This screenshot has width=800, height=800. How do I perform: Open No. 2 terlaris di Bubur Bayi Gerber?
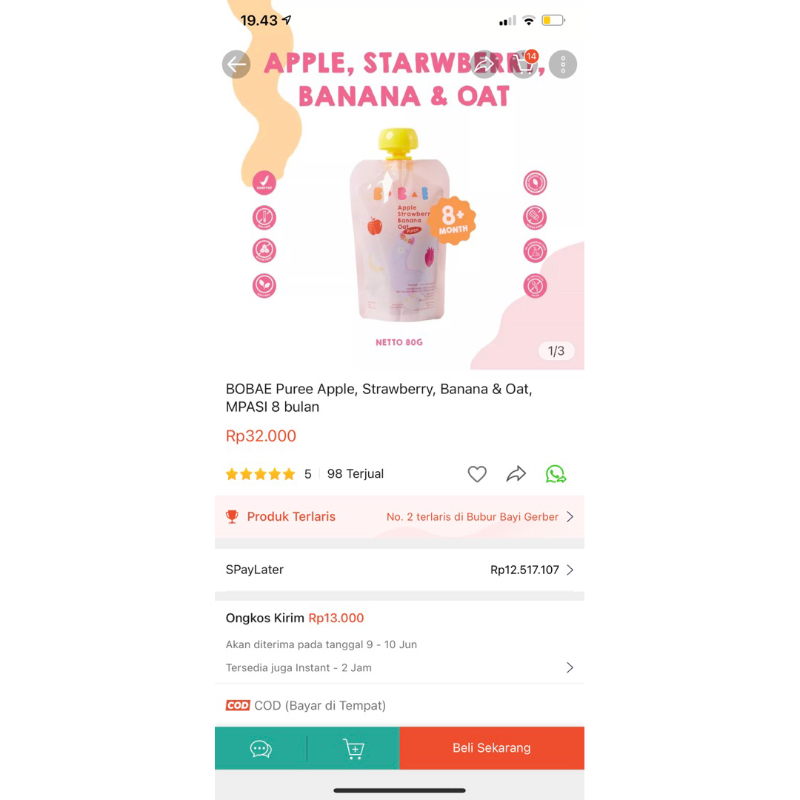coord(472,517)
